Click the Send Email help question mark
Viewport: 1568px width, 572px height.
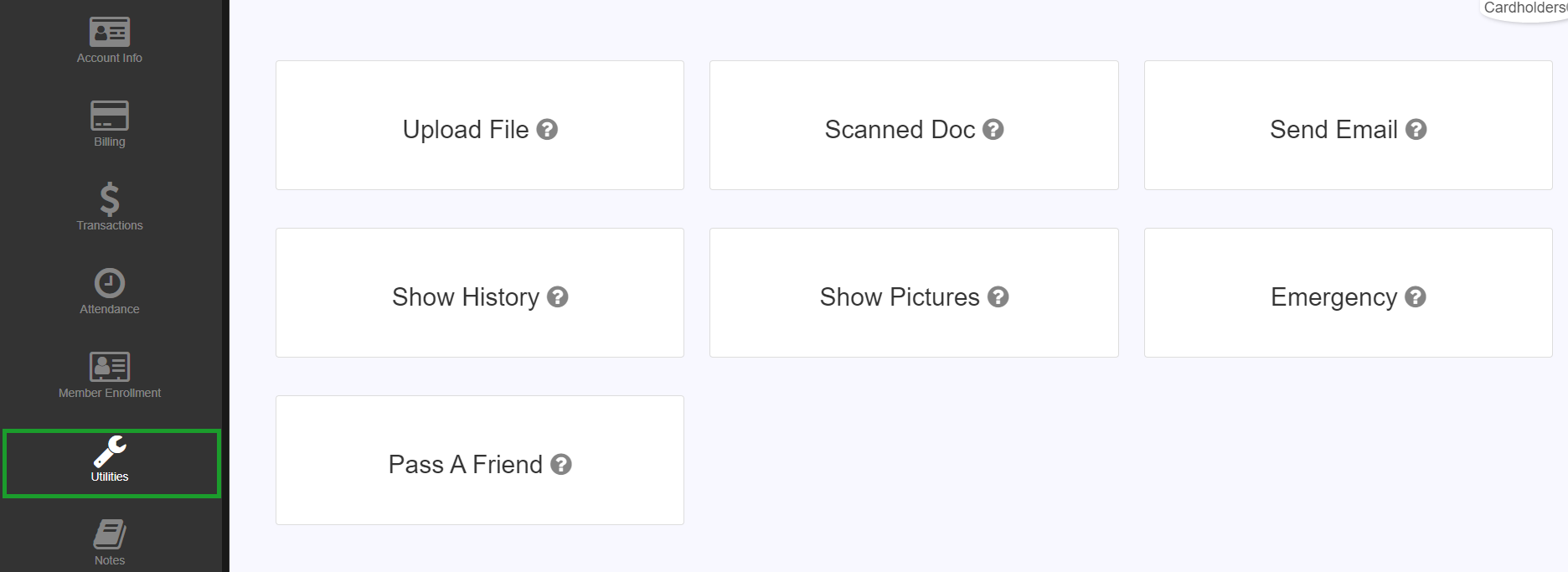click(1416, 130)
